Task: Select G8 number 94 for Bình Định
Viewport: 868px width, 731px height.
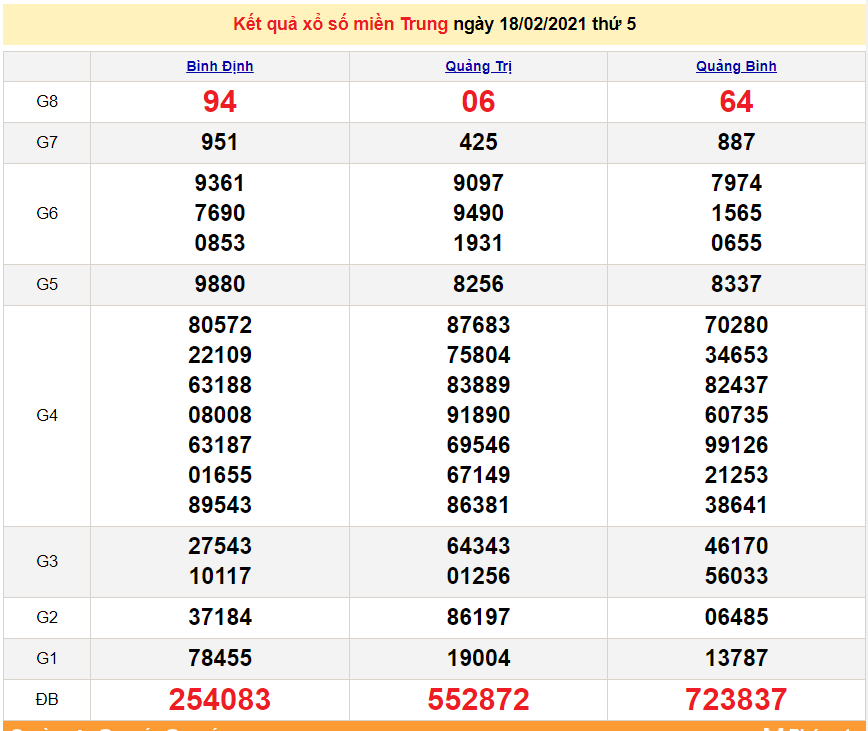Action: pos(220,102)
